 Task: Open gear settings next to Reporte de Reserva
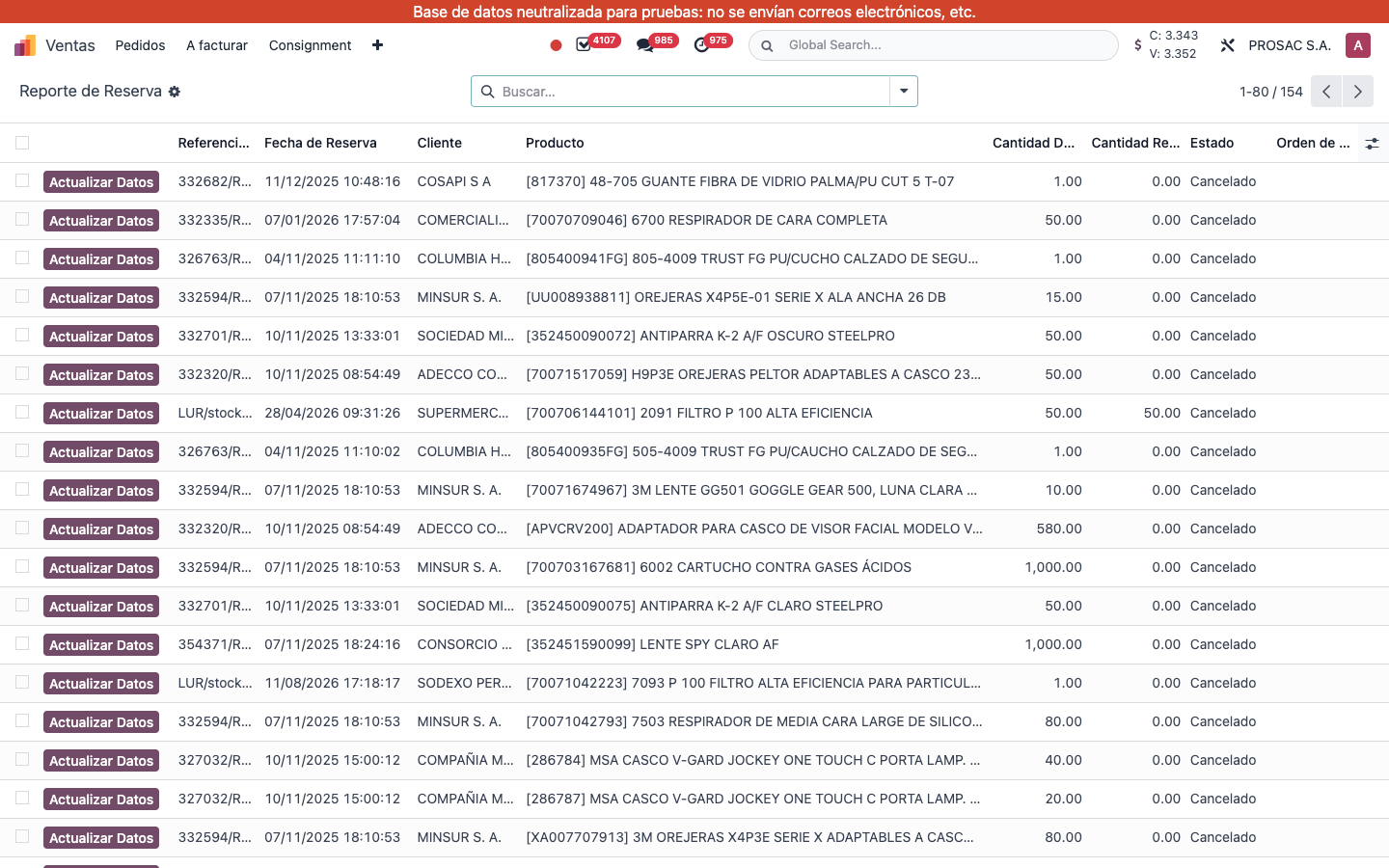tap(175, 92)
